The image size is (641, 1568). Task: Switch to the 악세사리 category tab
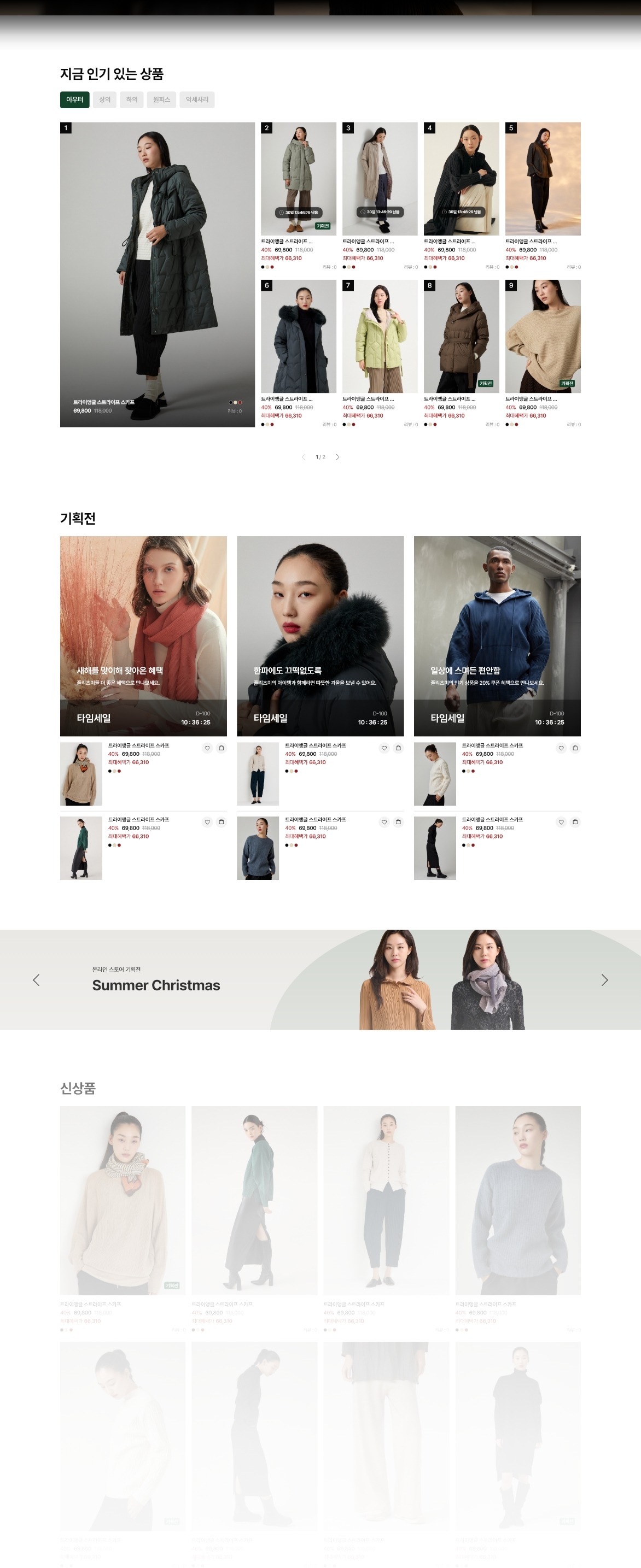[197, 100]
